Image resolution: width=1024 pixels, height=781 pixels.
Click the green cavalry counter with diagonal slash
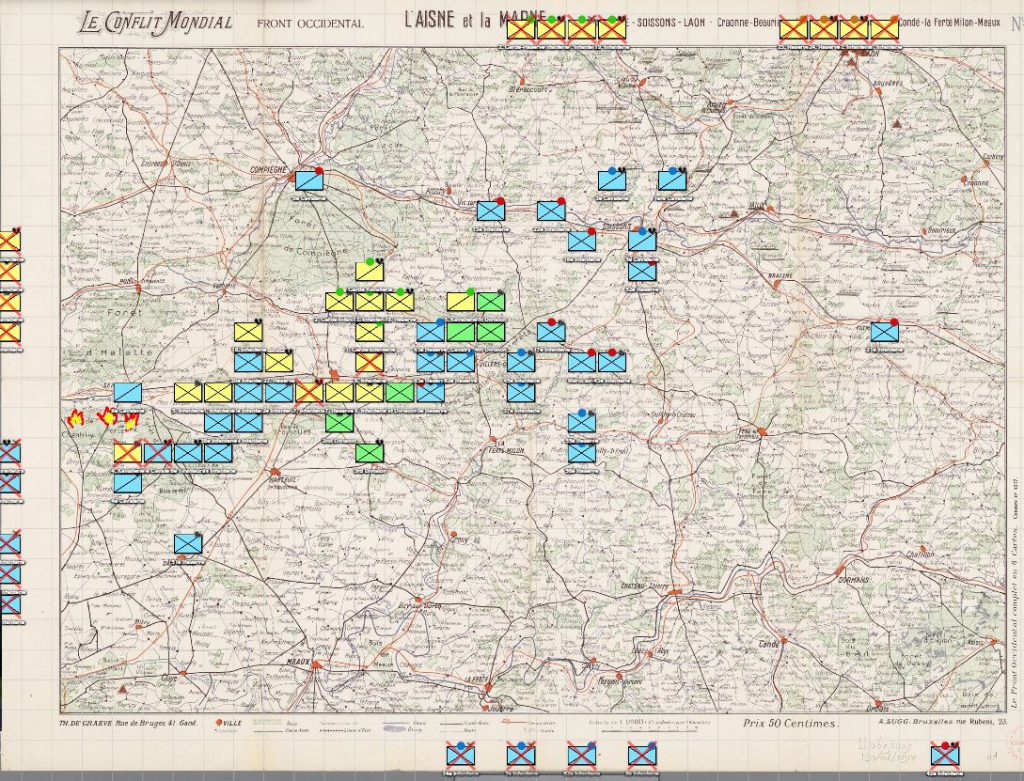point(490,301)
